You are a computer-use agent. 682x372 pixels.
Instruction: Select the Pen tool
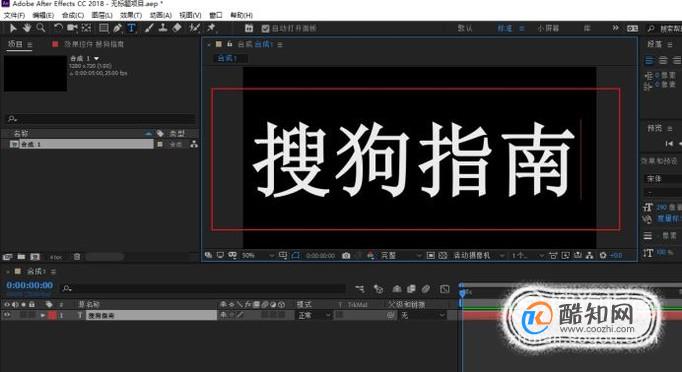117,28
